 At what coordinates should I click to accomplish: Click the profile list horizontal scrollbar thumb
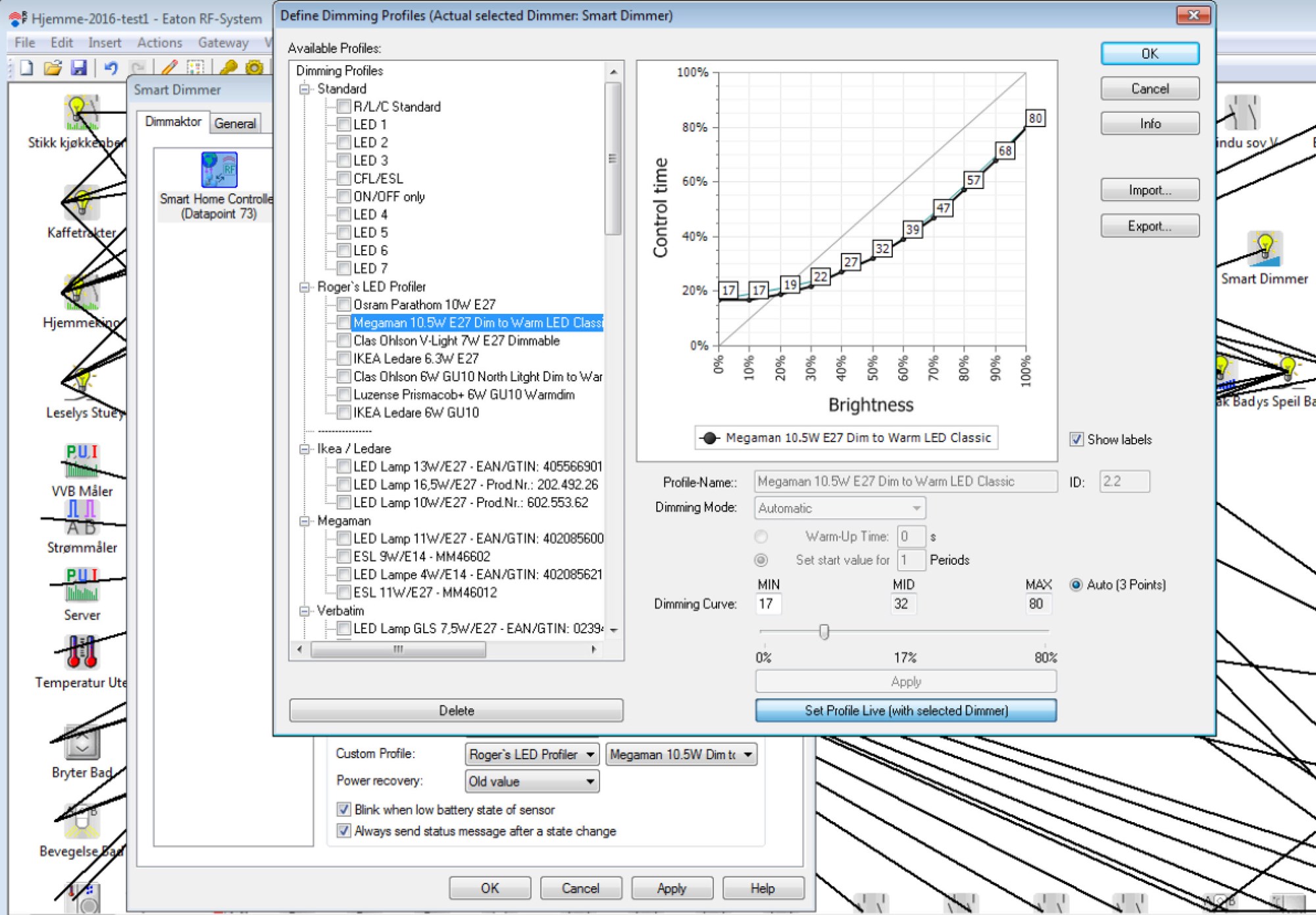[x=398, y=649]
